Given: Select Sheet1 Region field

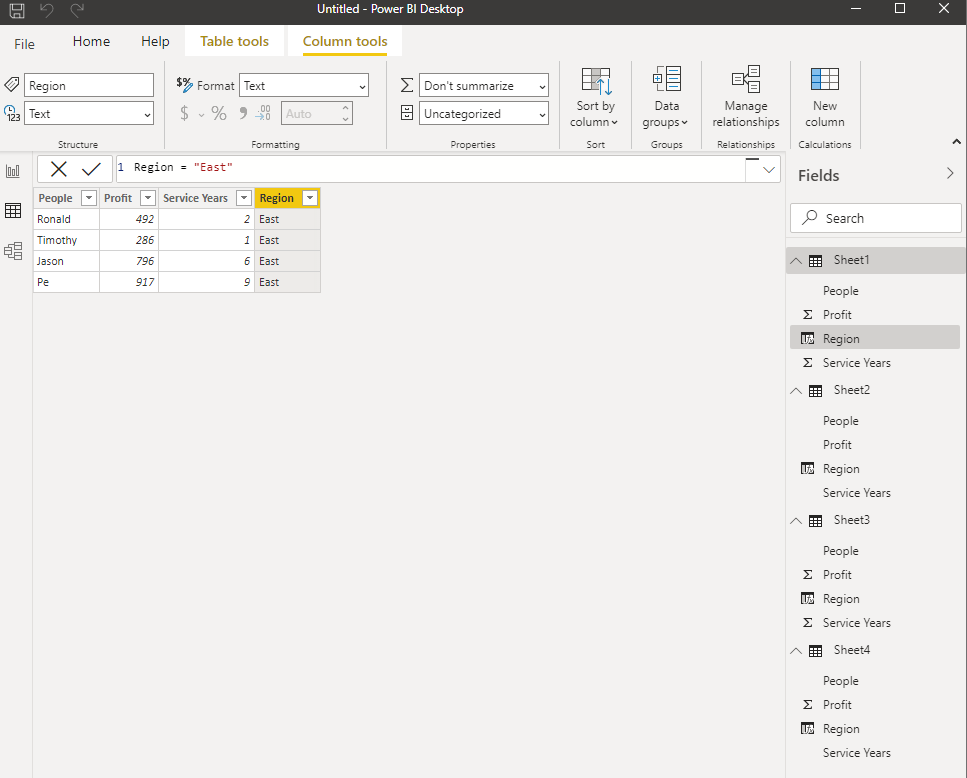Looking at the screenshot, I should [x=874, y=338].
